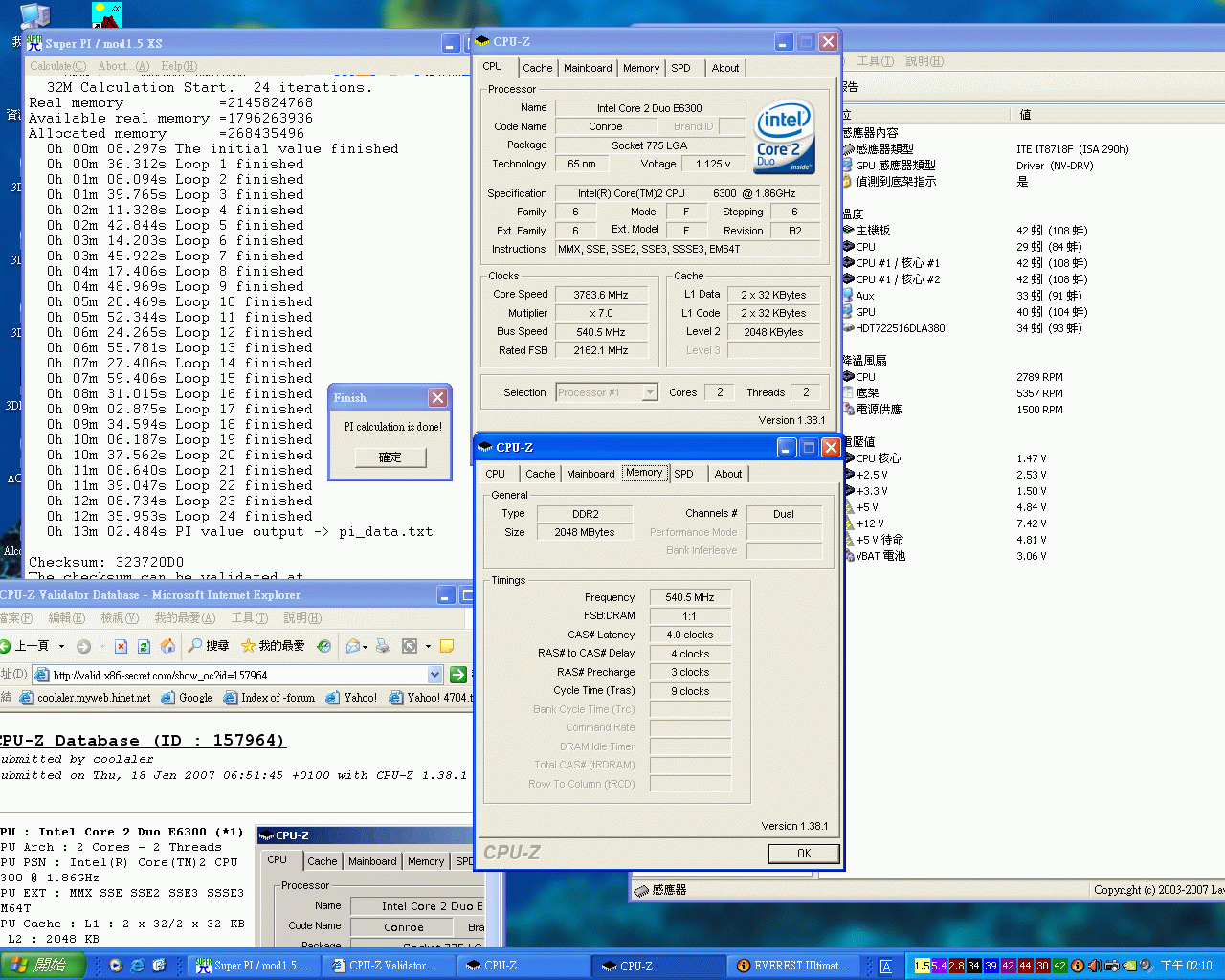Click the IE yellow note toolbar icon

click(446, 646)
